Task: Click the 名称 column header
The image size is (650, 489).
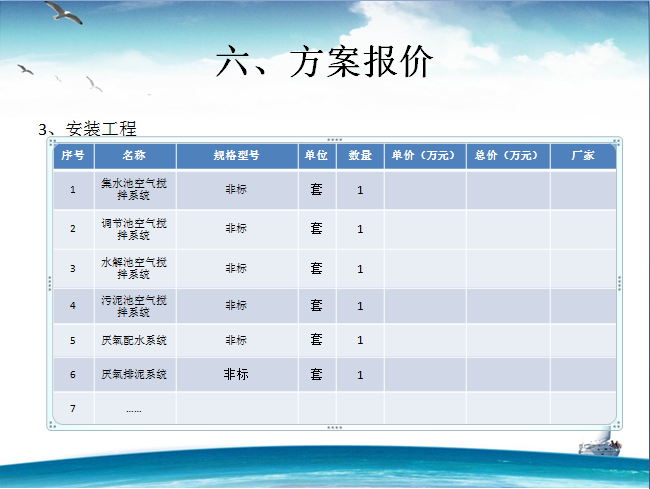Action: [135, 156]
